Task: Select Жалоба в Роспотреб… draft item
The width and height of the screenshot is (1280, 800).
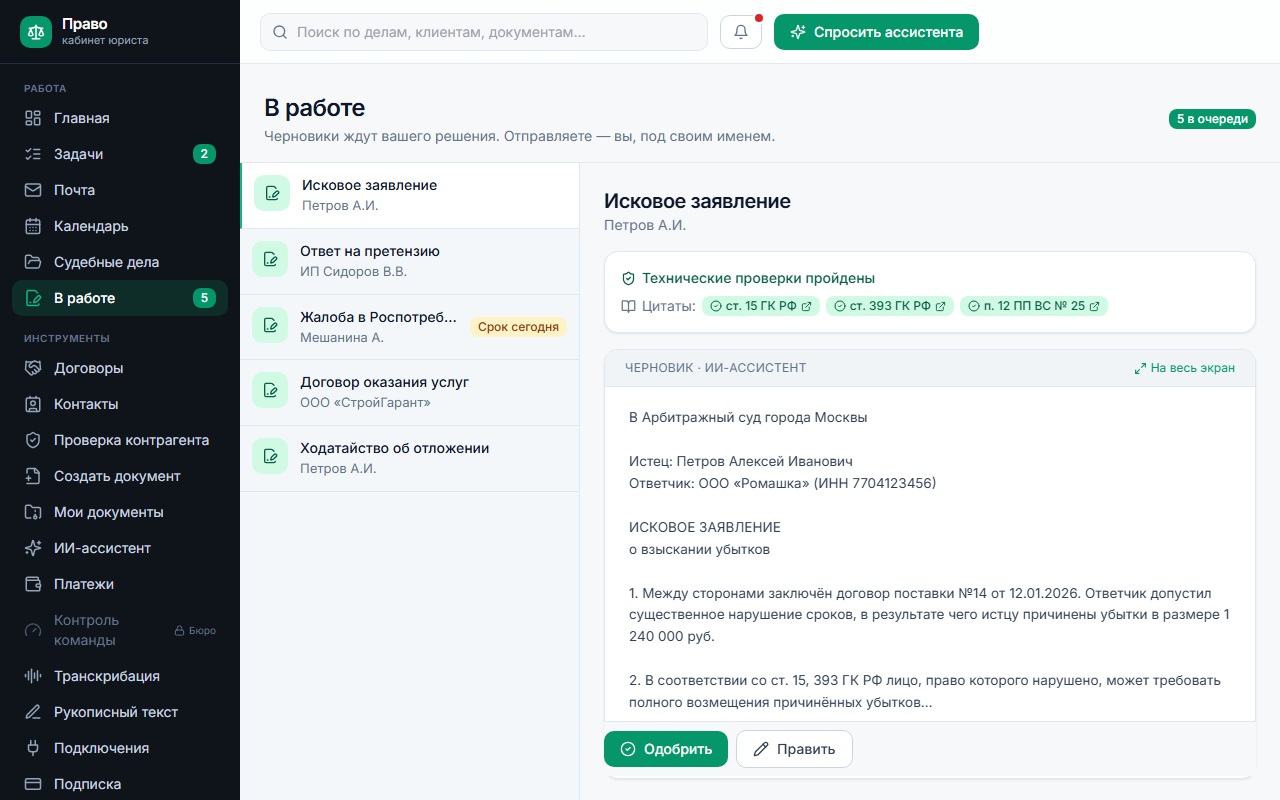Action: pos(410,327)
